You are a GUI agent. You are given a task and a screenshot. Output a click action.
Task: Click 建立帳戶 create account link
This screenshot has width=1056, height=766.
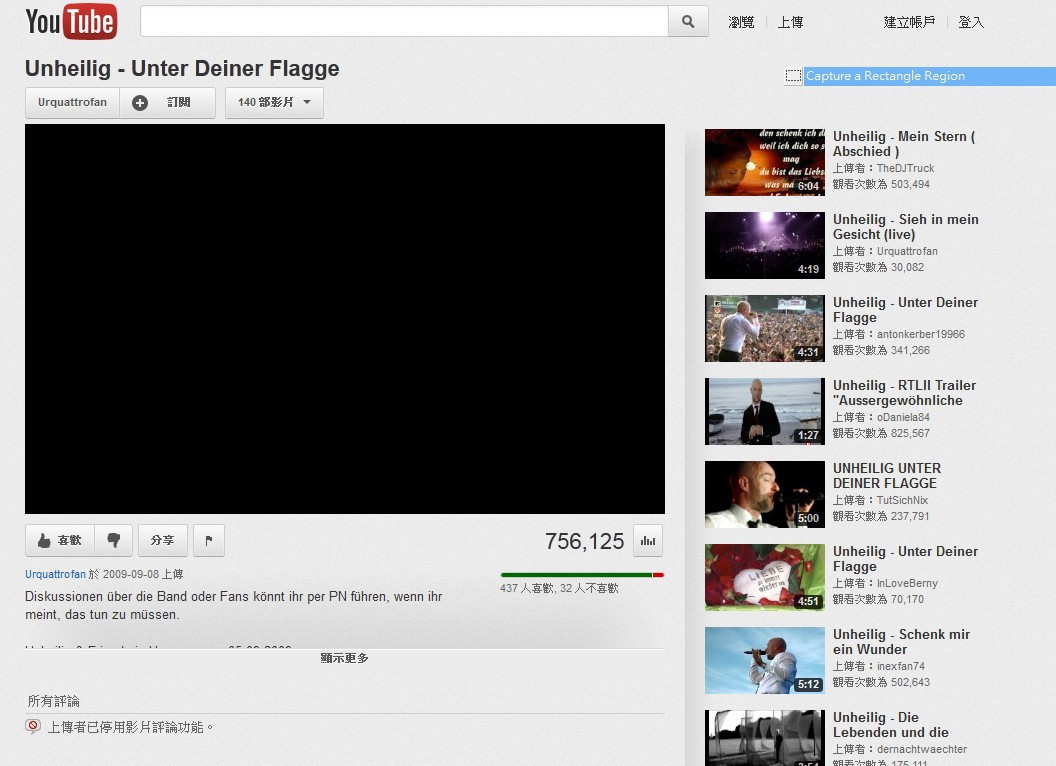click(909, 22)
